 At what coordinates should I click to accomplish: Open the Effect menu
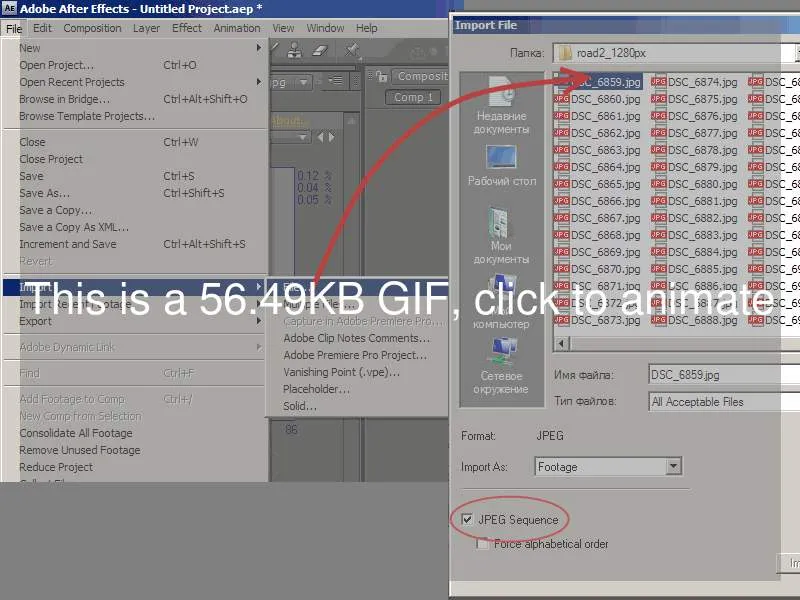click(187, 28)
